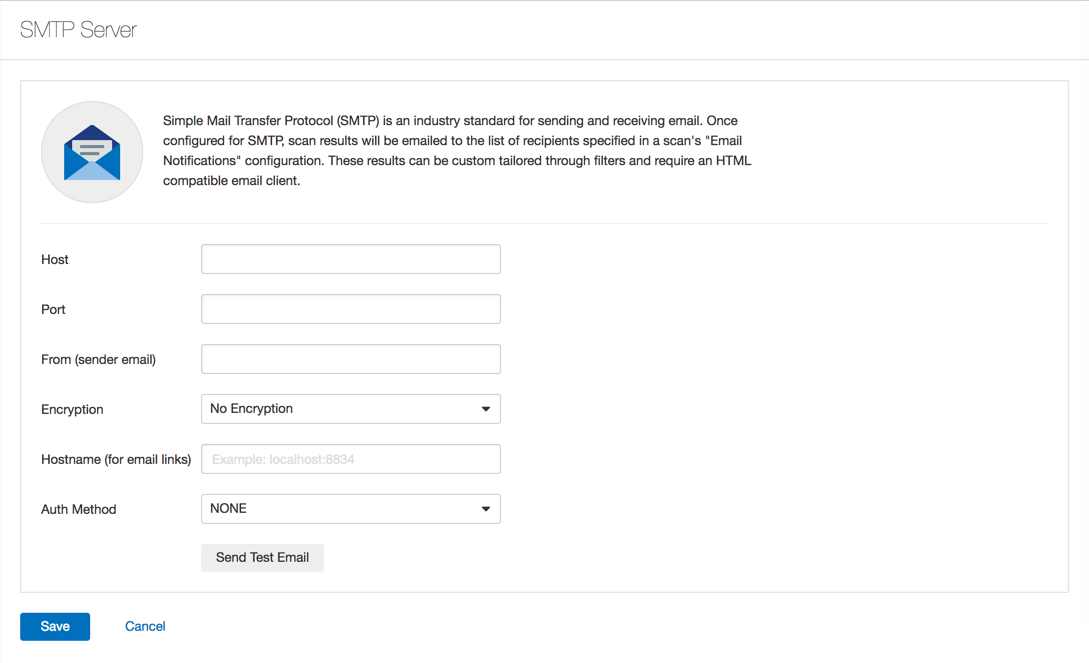
Task: Click the Host label
Action: tap(55, 260)
